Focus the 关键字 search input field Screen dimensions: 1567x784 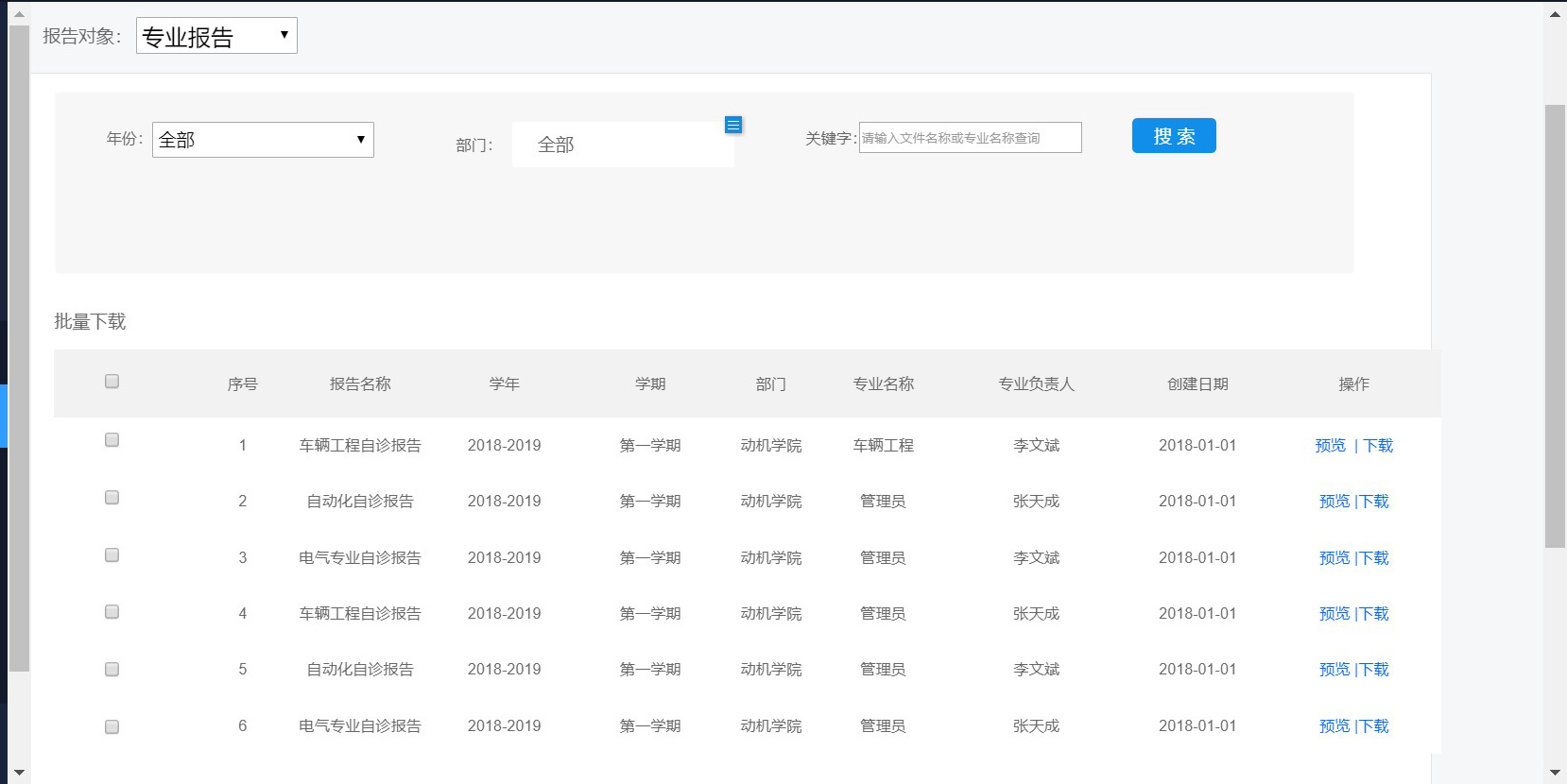pos(970,138)
